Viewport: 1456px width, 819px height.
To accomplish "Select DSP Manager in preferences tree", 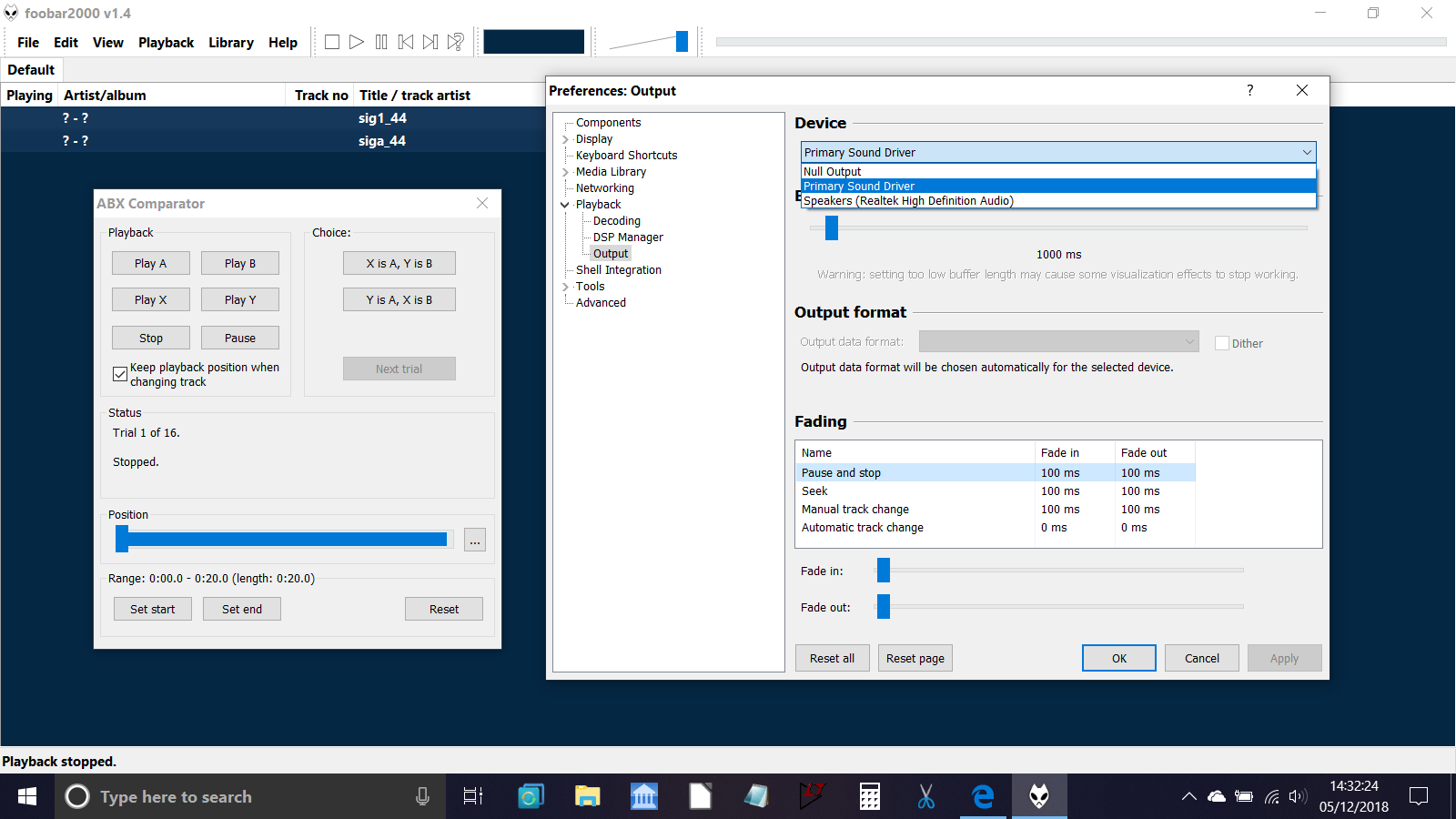I will coord(628,238).
